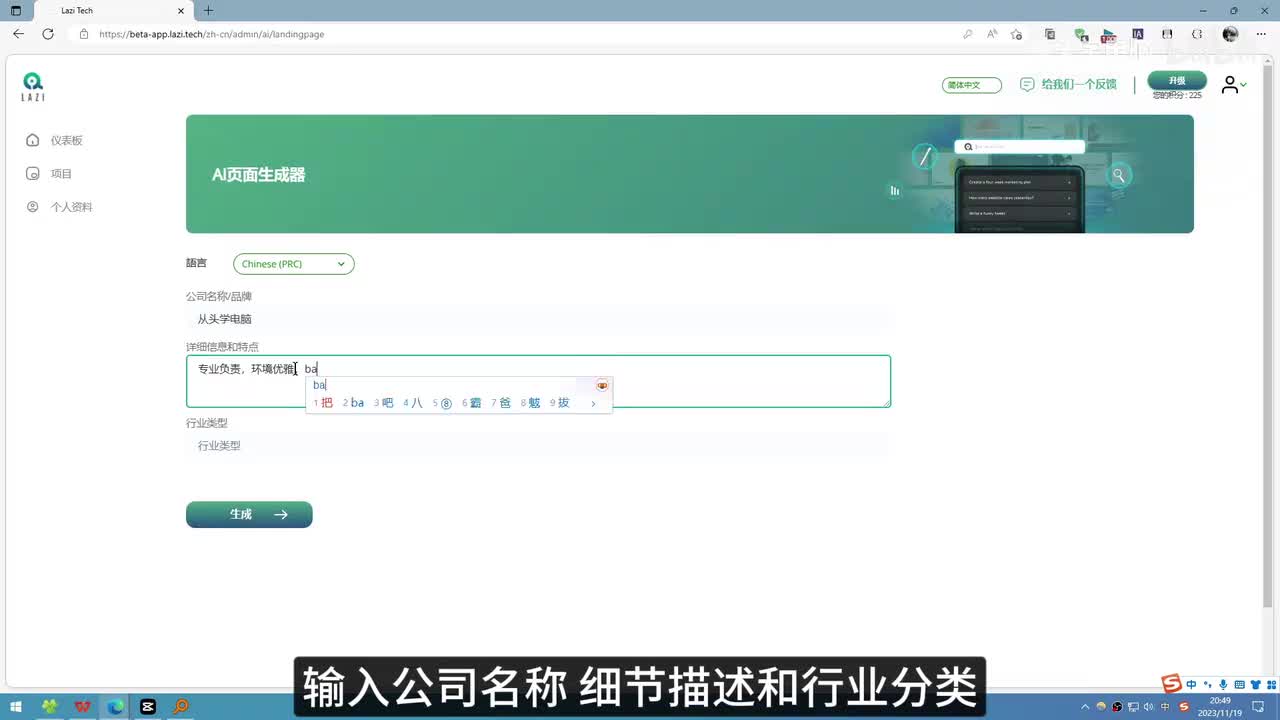This screenshot has height=720, width=1280.
Task: Click the Lazi logo in sidebar
Action: point(33,86)
